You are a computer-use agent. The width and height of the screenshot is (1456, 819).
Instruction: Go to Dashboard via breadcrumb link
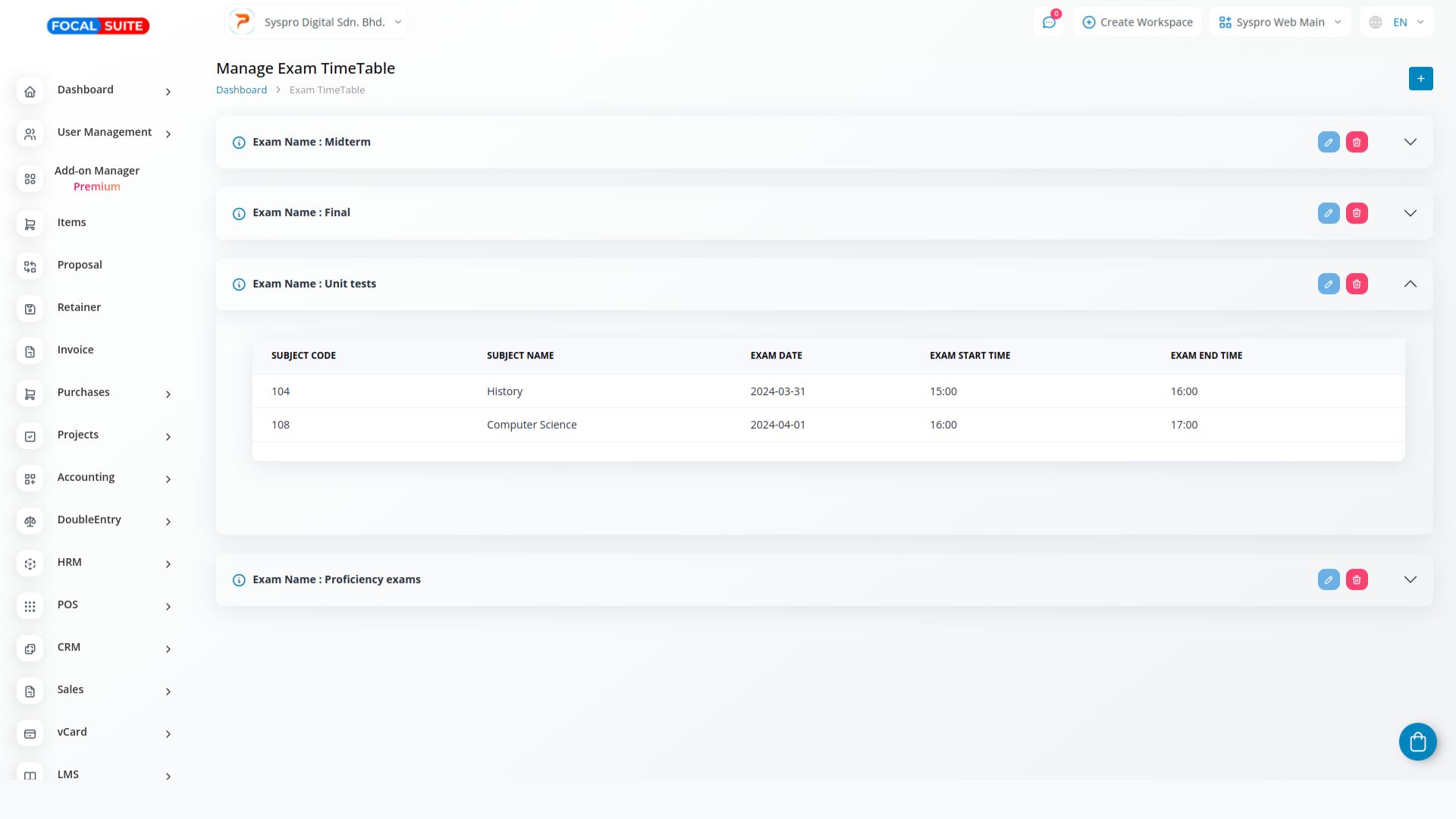[241, 89]
